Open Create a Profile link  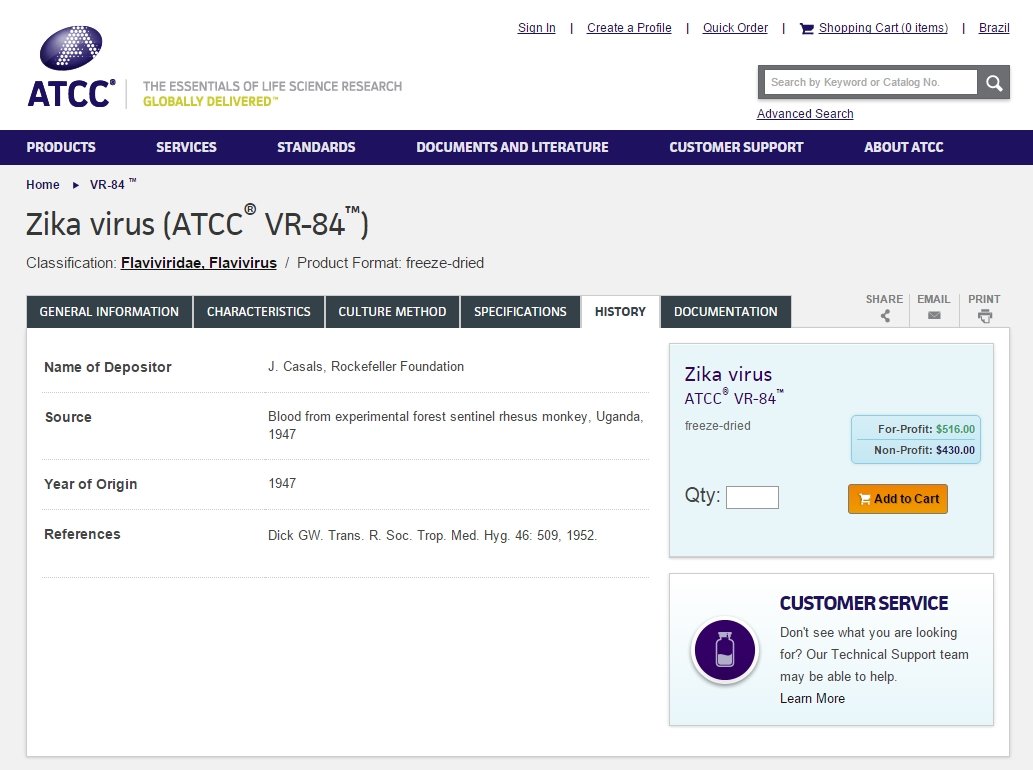pos(629,28)
